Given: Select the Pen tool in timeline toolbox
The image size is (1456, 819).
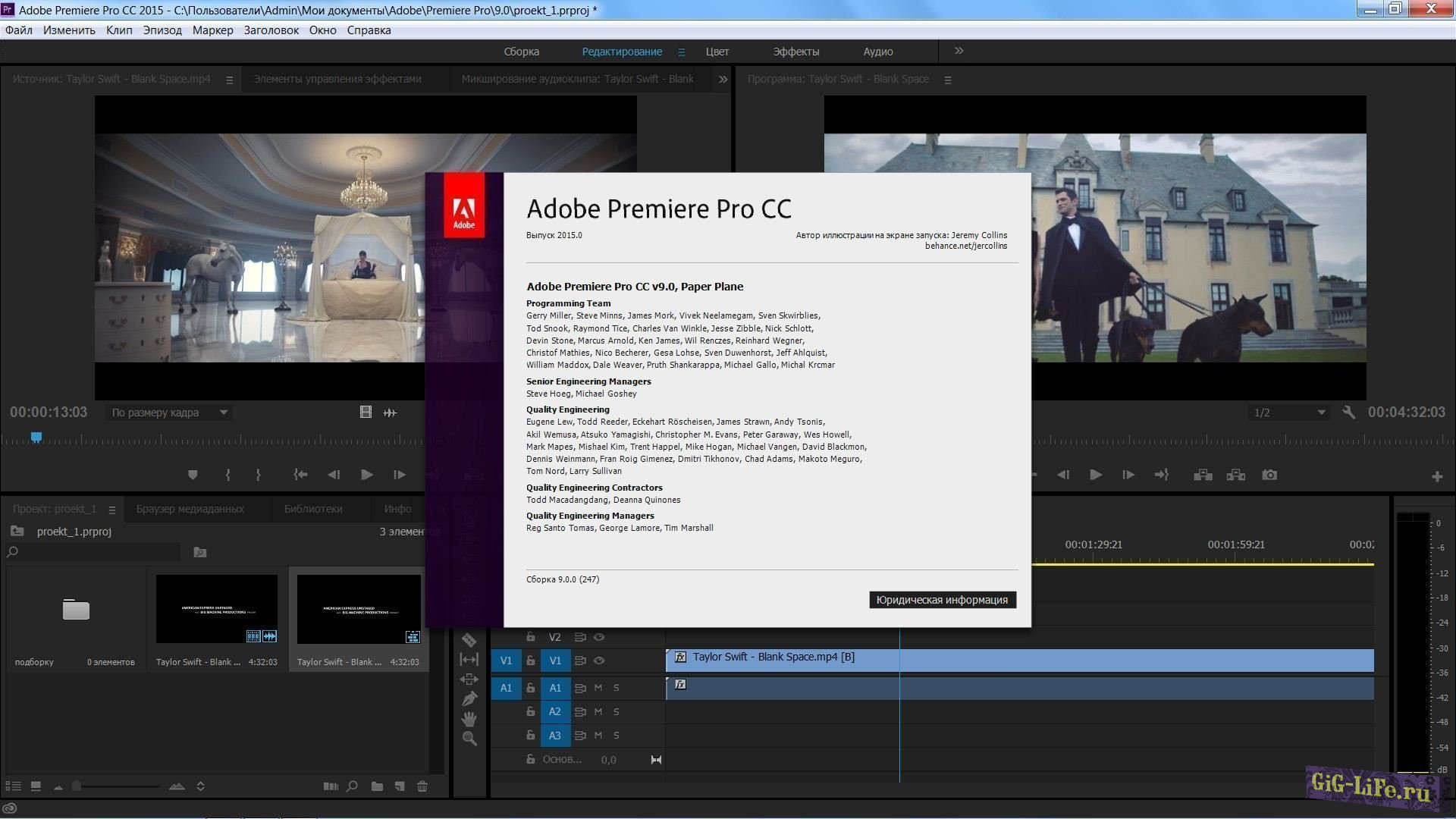Looking at the screenshot, I should point(469,698).
